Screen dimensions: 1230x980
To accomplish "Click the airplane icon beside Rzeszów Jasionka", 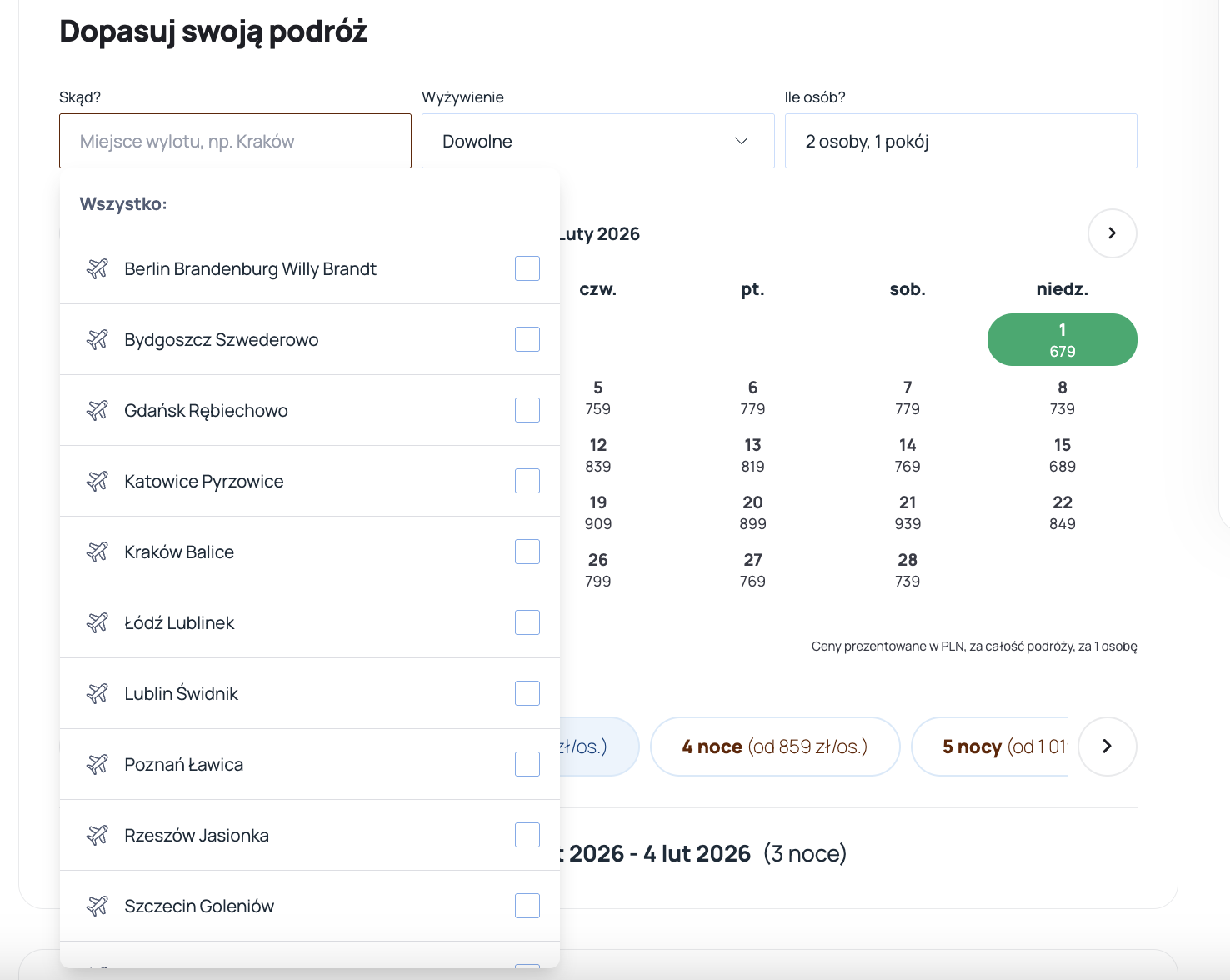I will tap(97, 835).
